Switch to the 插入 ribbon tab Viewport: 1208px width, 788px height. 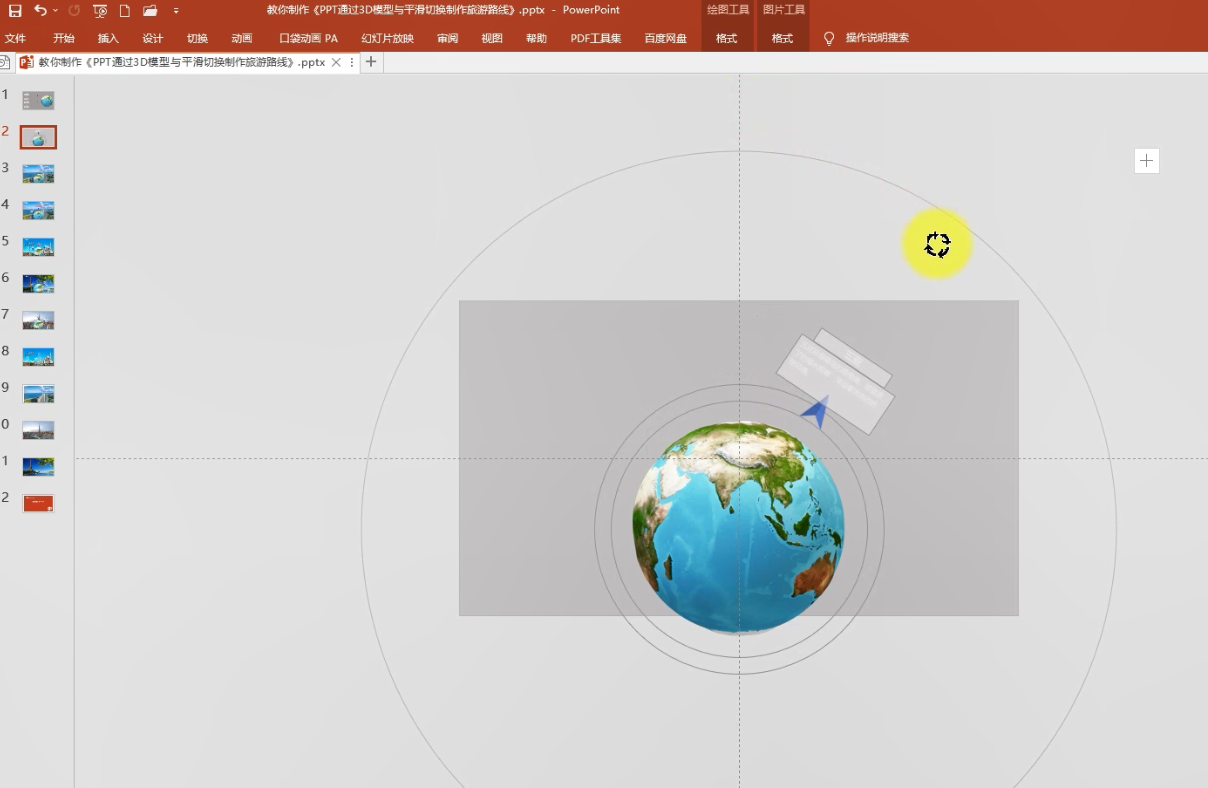coord(108,38)
